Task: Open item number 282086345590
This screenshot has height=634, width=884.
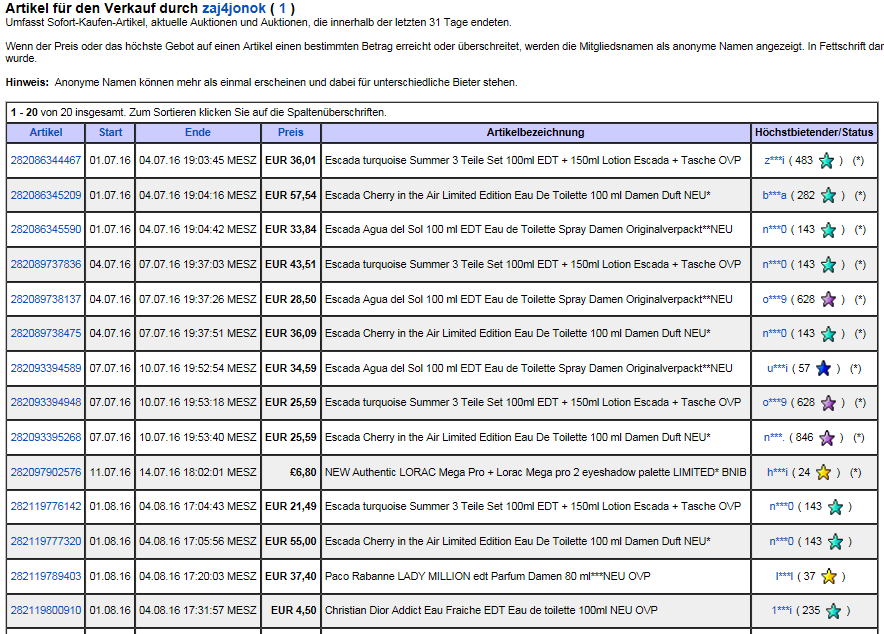Action: pos(46,229)
